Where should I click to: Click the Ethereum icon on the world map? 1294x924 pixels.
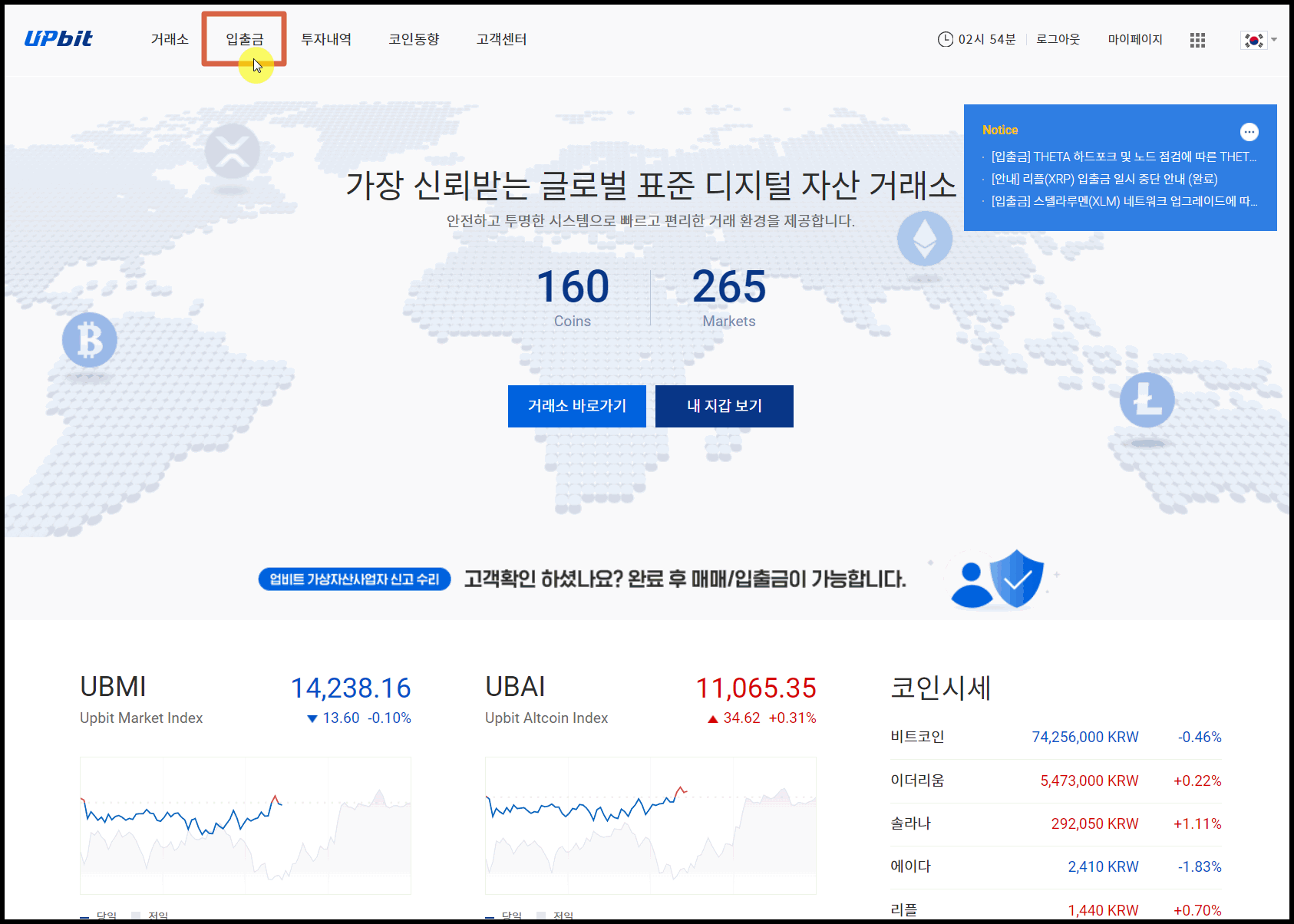tap(924, 239)
